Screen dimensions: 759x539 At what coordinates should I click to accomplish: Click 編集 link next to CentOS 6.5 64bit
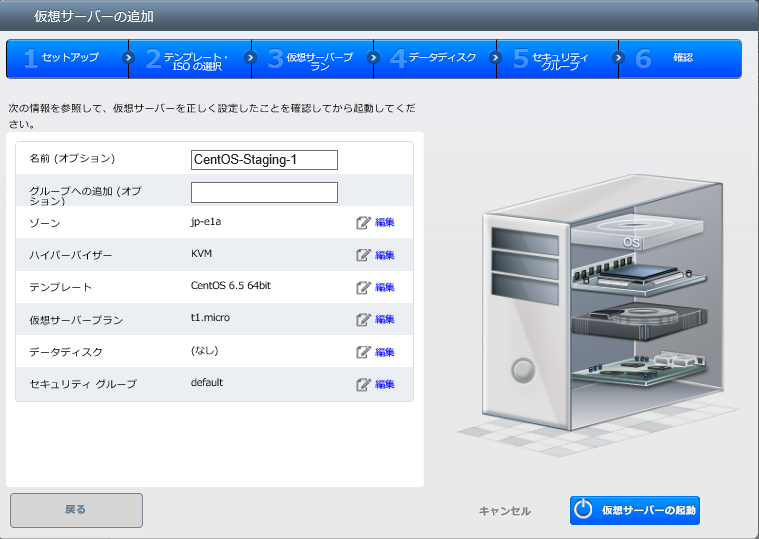(384, 288)
